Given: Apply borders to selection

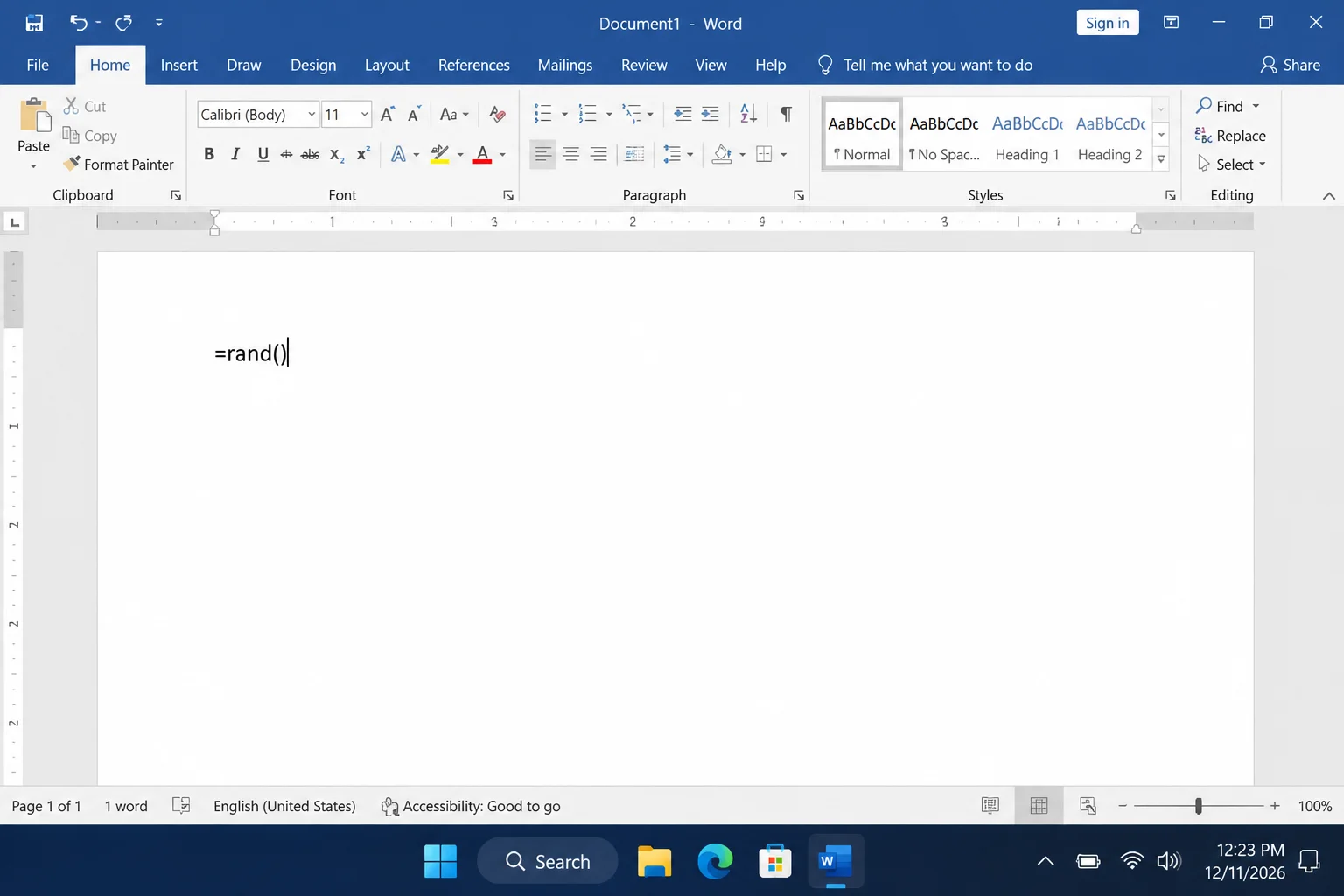Looking at the screenshot, I should (764, 155).
